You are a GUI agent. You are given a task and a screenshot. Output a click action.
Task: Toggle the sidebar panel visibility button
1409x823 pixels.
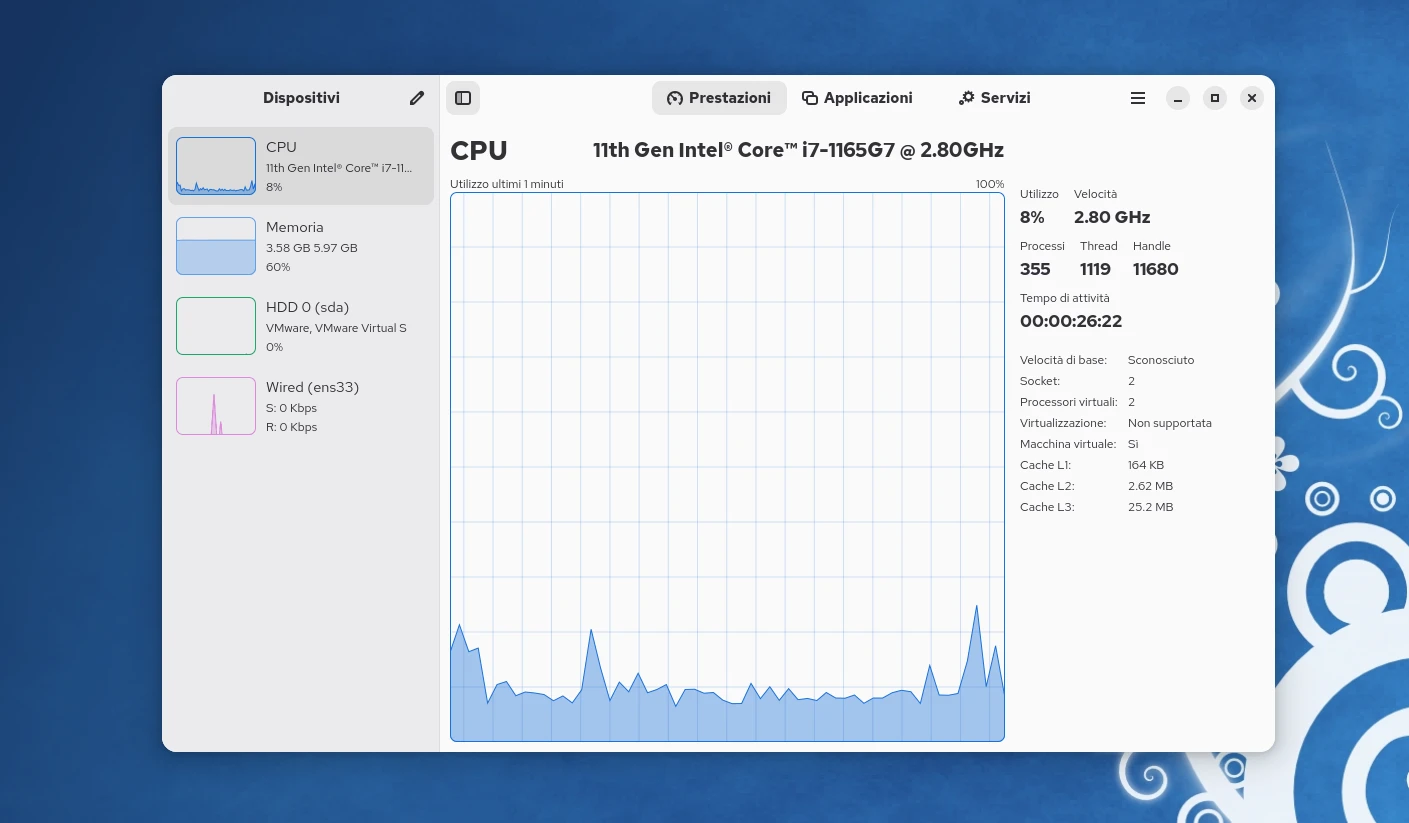tap(463, 98)
